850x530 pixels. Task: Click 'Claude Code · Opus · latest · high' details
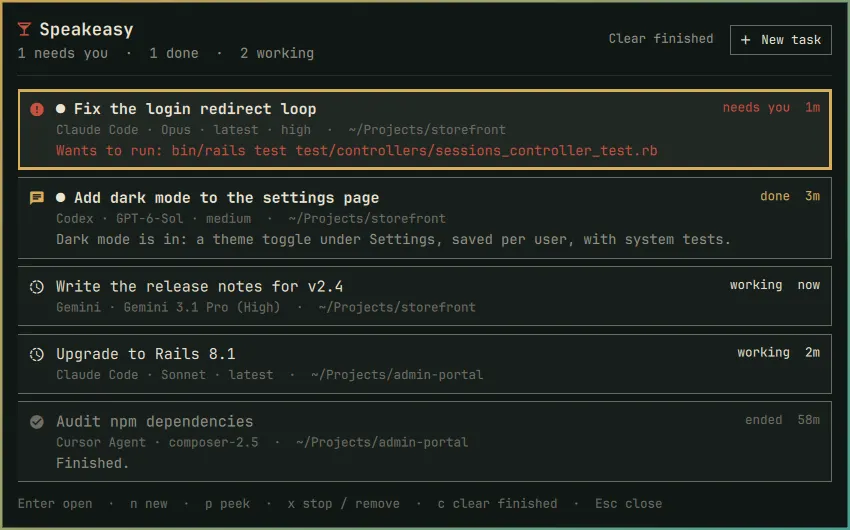point(184,130)
